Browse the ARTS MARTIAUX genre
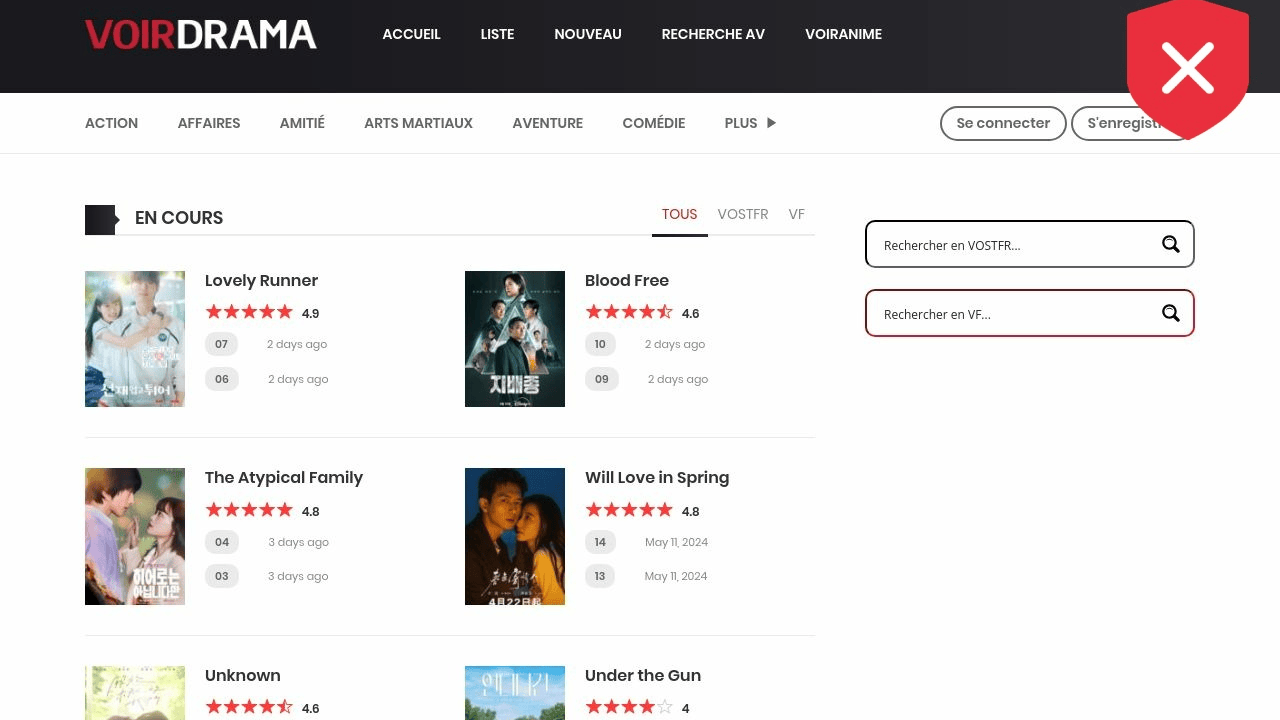 [418, 123]
